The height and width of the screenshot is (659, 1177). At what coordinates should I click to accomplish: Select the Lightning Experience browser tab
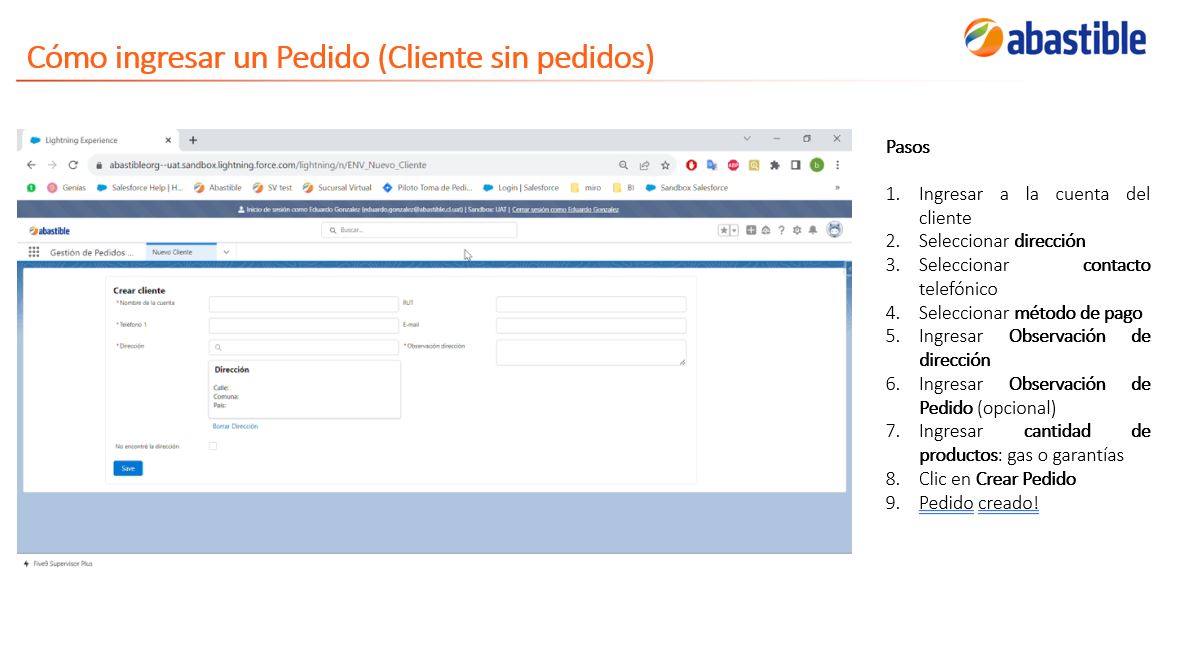[100, 140]
